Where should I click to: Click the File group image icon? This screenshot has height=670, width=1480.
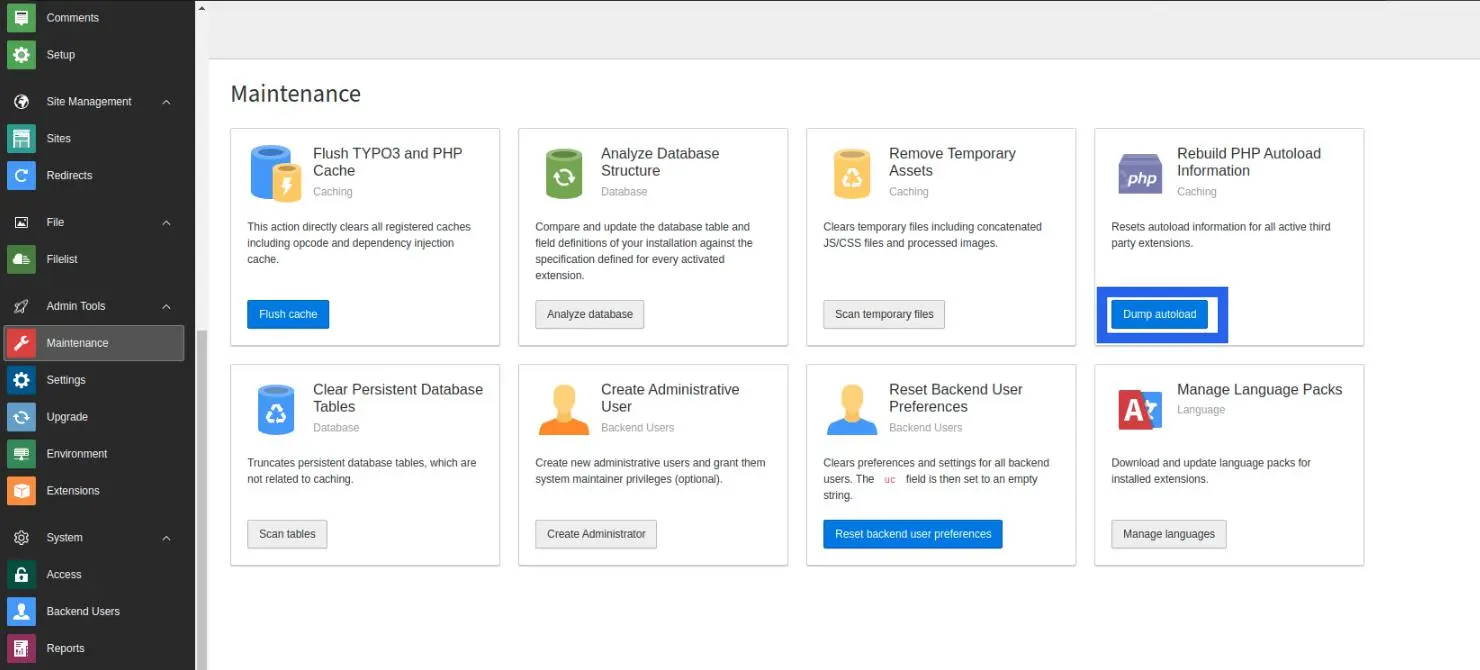click(x=21, y=222)
